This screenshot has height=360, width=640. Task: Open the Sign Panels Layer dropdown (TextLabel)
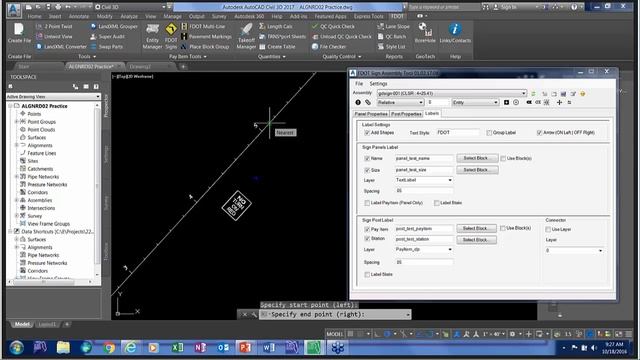(424, 180)
